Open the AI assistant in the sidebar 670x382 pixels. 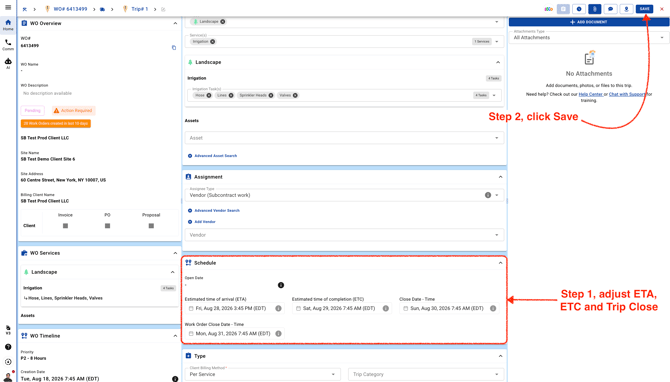(8, 63)
